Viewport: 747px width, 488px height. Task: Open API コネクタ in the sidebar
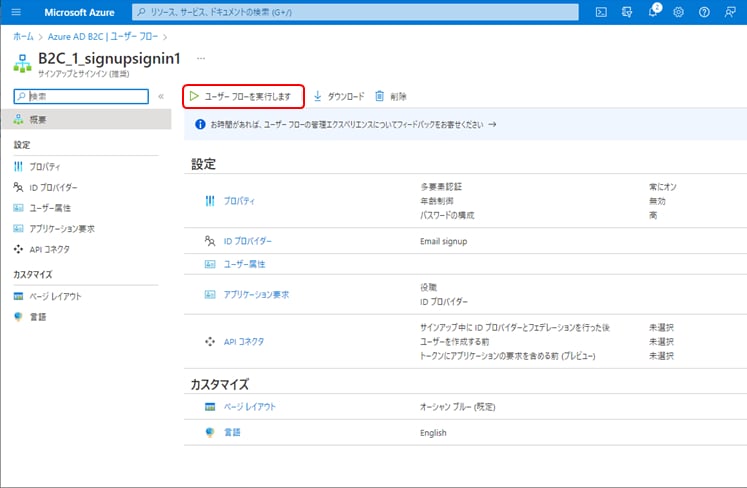click(x=50, y=249)
